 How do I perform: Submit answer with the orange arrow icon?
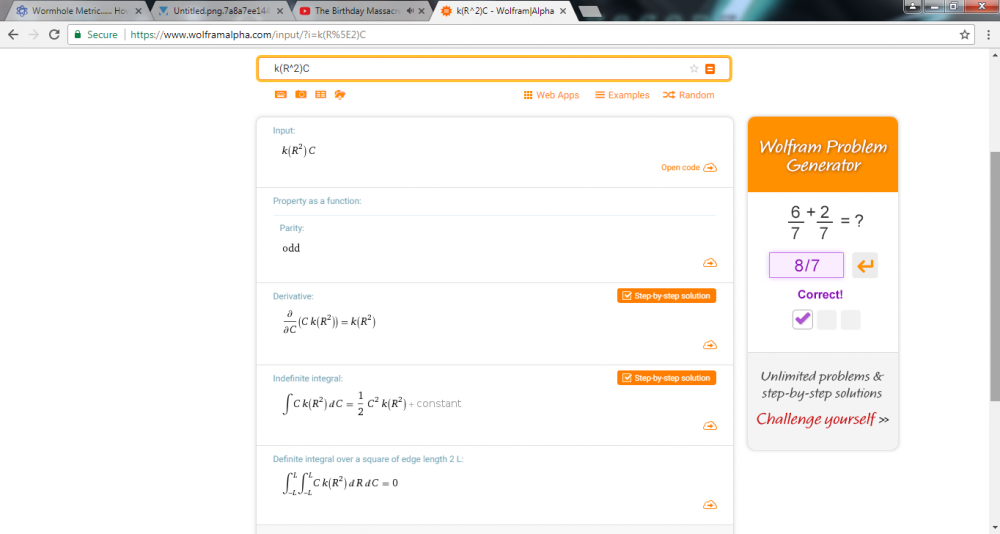point(866,266)
